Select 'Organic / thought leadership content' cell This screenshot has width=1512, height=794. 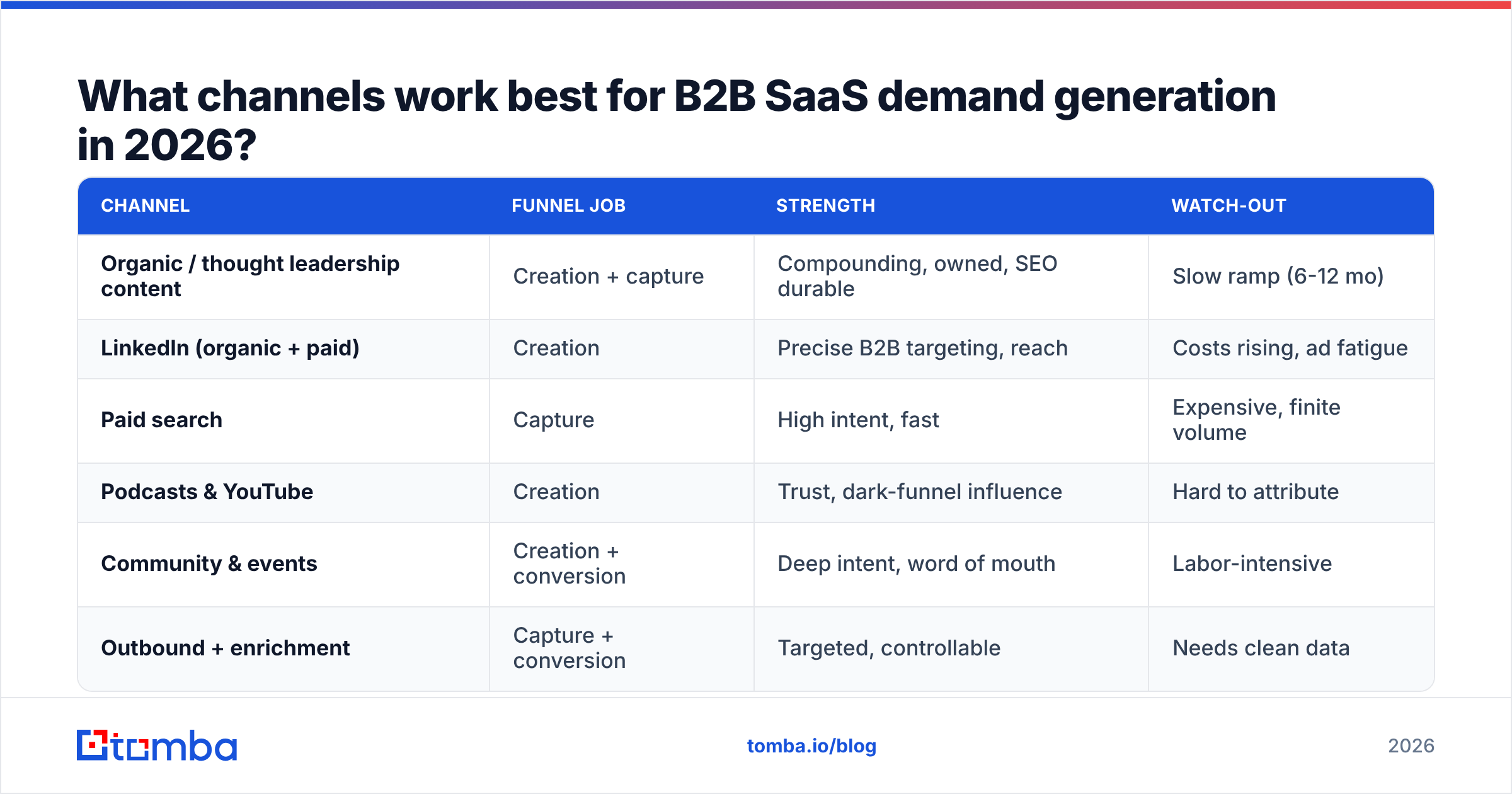[283, 277]
